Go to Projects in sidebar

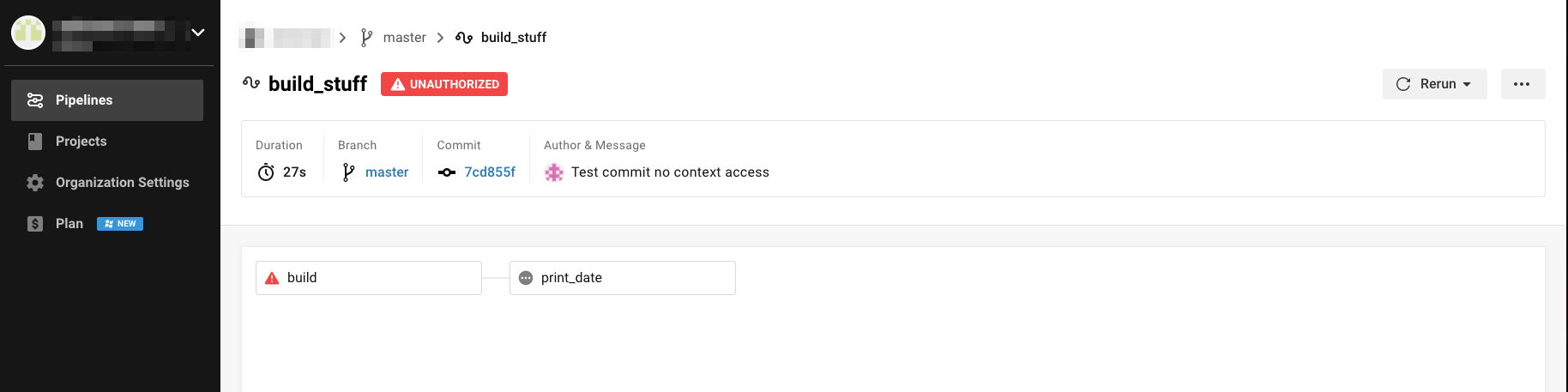81,142
